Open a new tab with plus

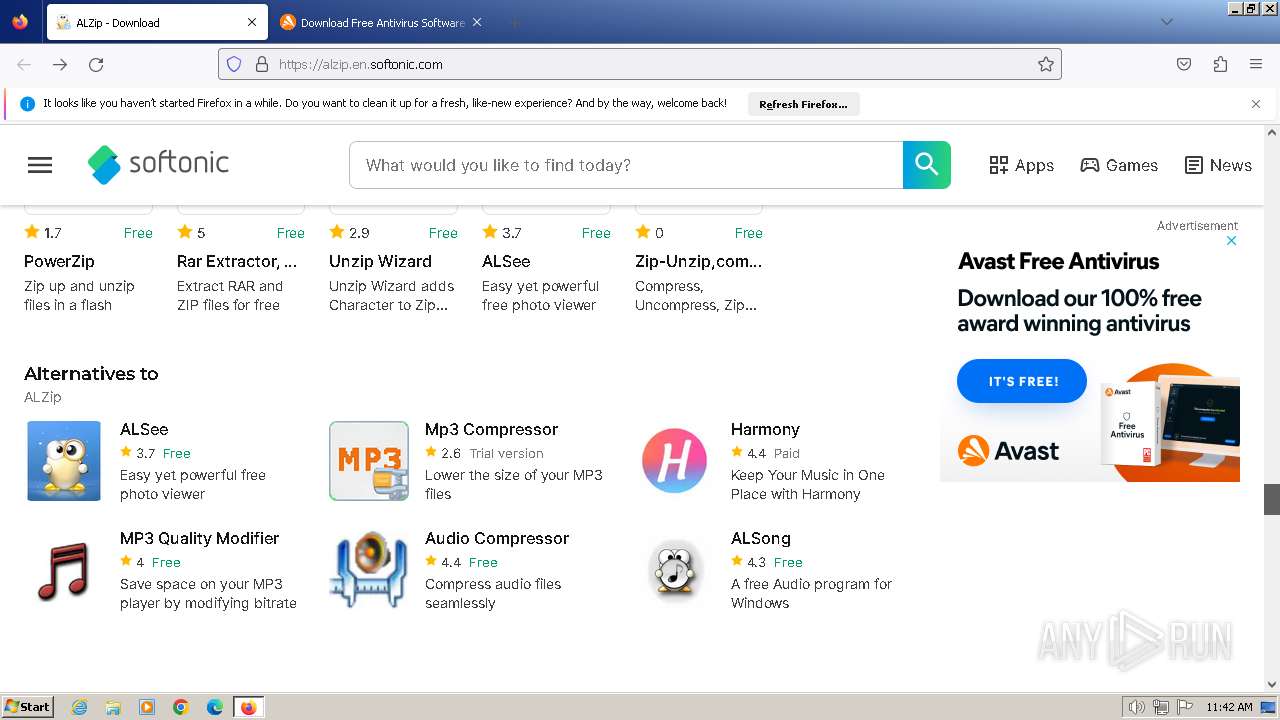click(x=514, y=22)
